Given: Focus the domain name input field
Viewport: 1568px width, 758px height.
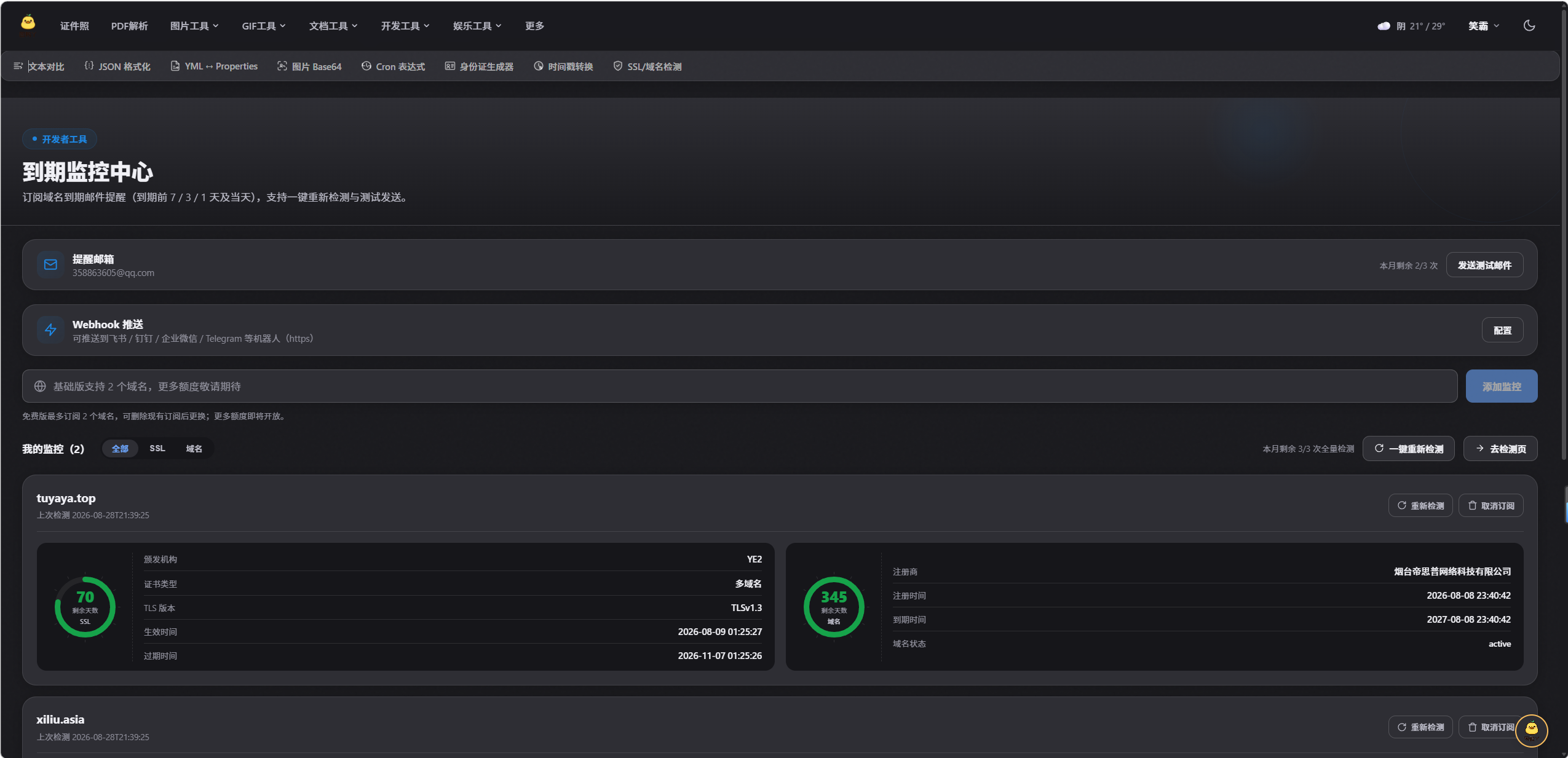Looking at the screenshot, I should pos(740,386).
